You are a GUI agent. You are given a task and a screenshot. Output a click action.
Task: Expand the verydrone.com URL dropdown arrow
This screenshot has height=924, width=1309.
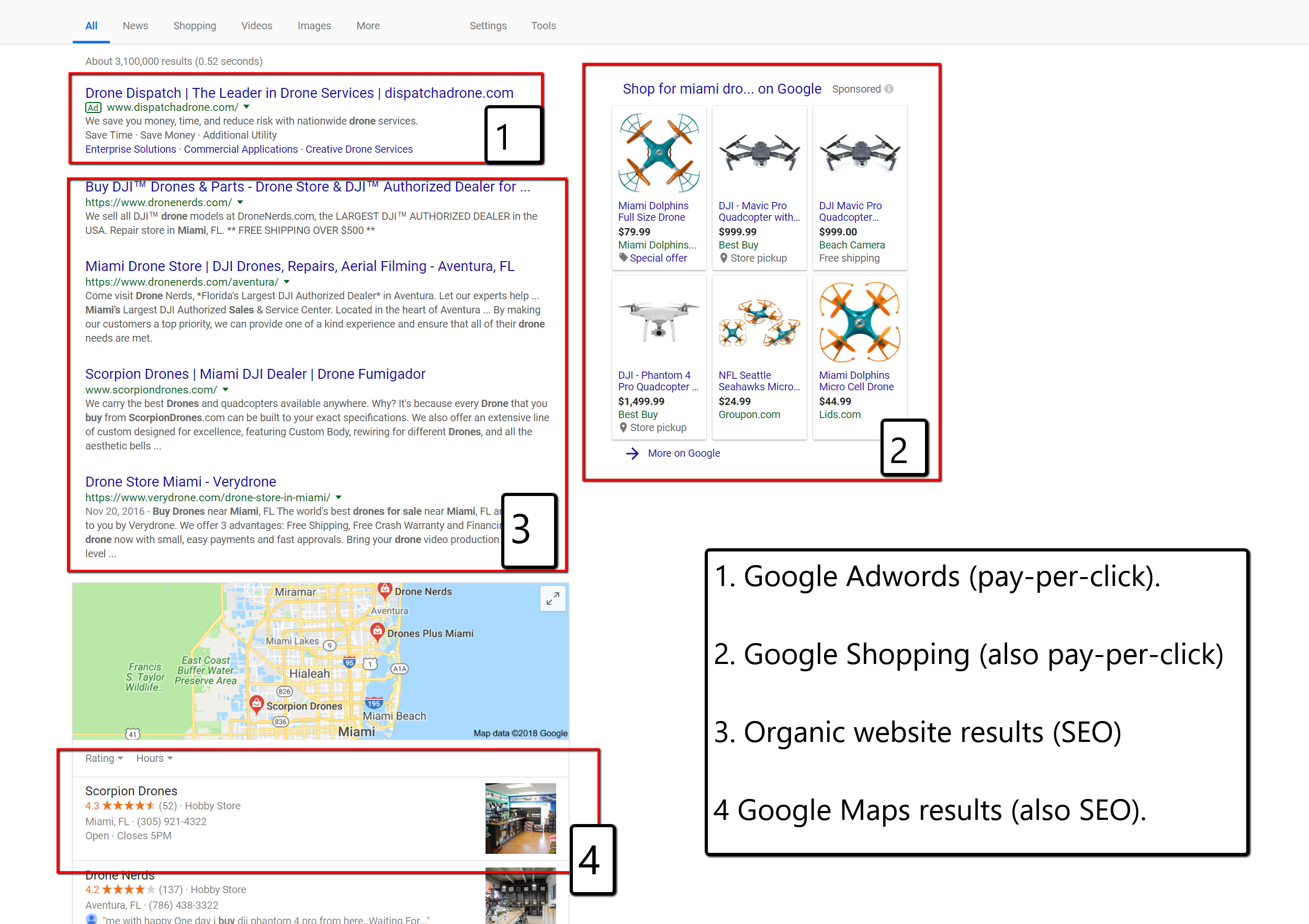pos(338,497)
